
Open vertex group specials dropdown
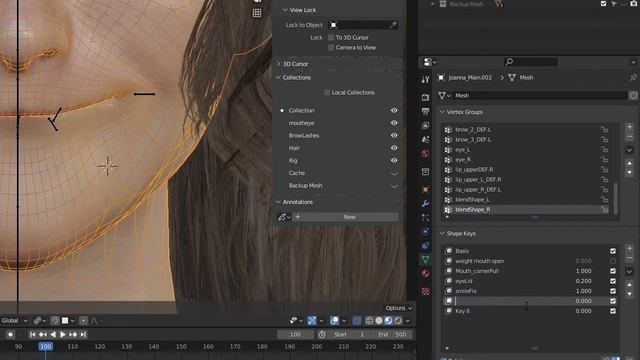tap(629, 150)
